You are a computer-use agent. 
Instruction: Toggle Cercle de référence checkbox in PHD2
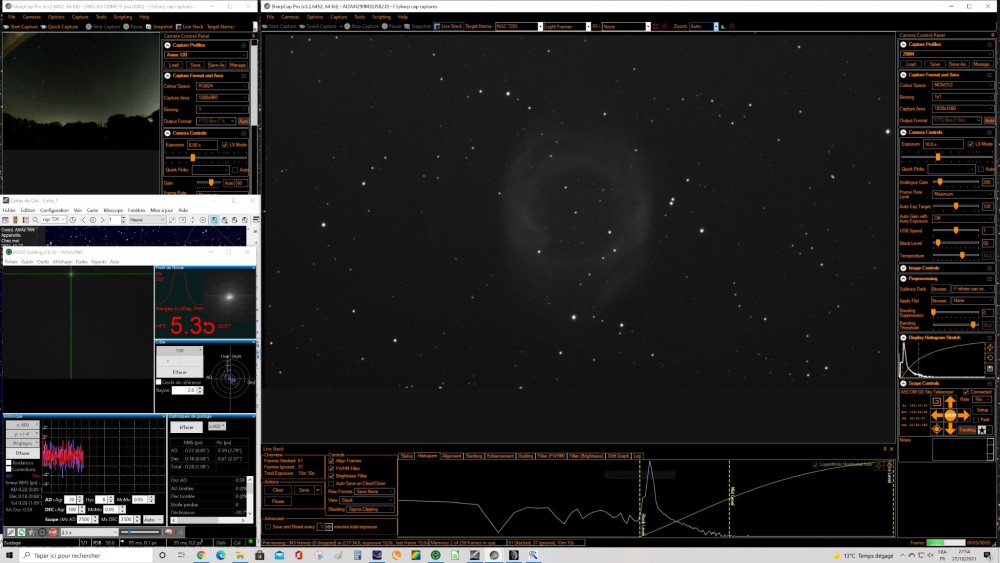[x=159, y=382]
